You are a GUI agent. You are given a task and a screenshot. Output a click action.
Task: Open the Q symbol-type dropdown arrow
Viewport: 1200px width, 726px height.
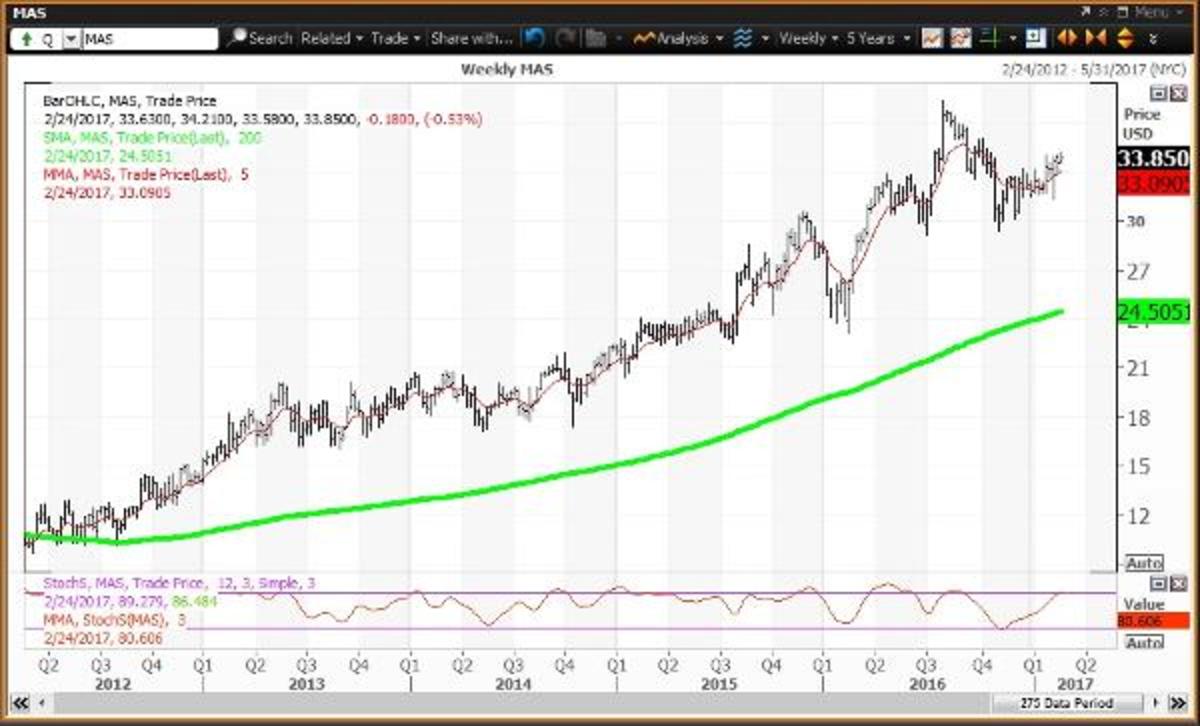[x=71, y=40]
